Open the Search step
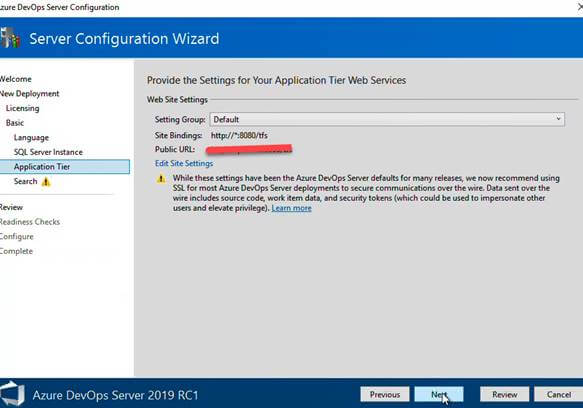Image resolution: width=583 pixels, height=408 pixels. coord(25,181)
